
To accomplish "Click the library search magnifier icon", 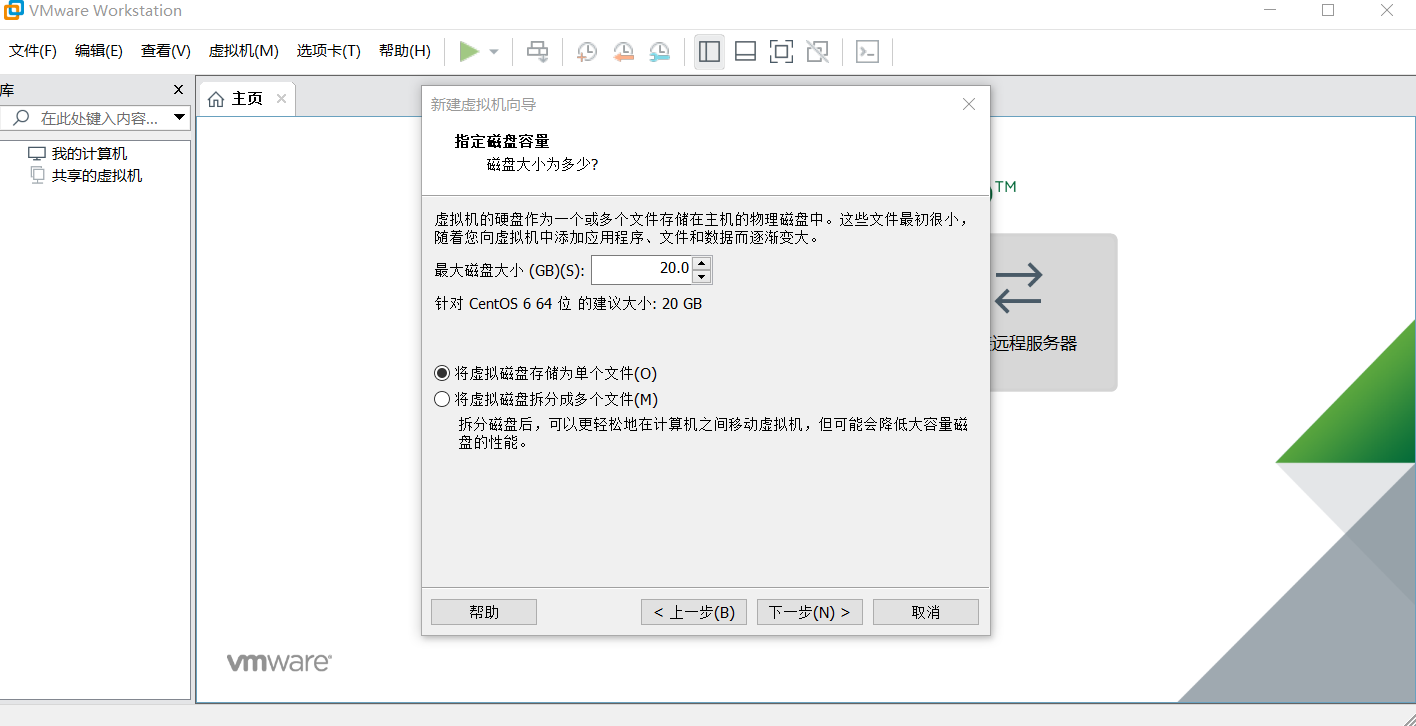I will (x=19, y=118).
